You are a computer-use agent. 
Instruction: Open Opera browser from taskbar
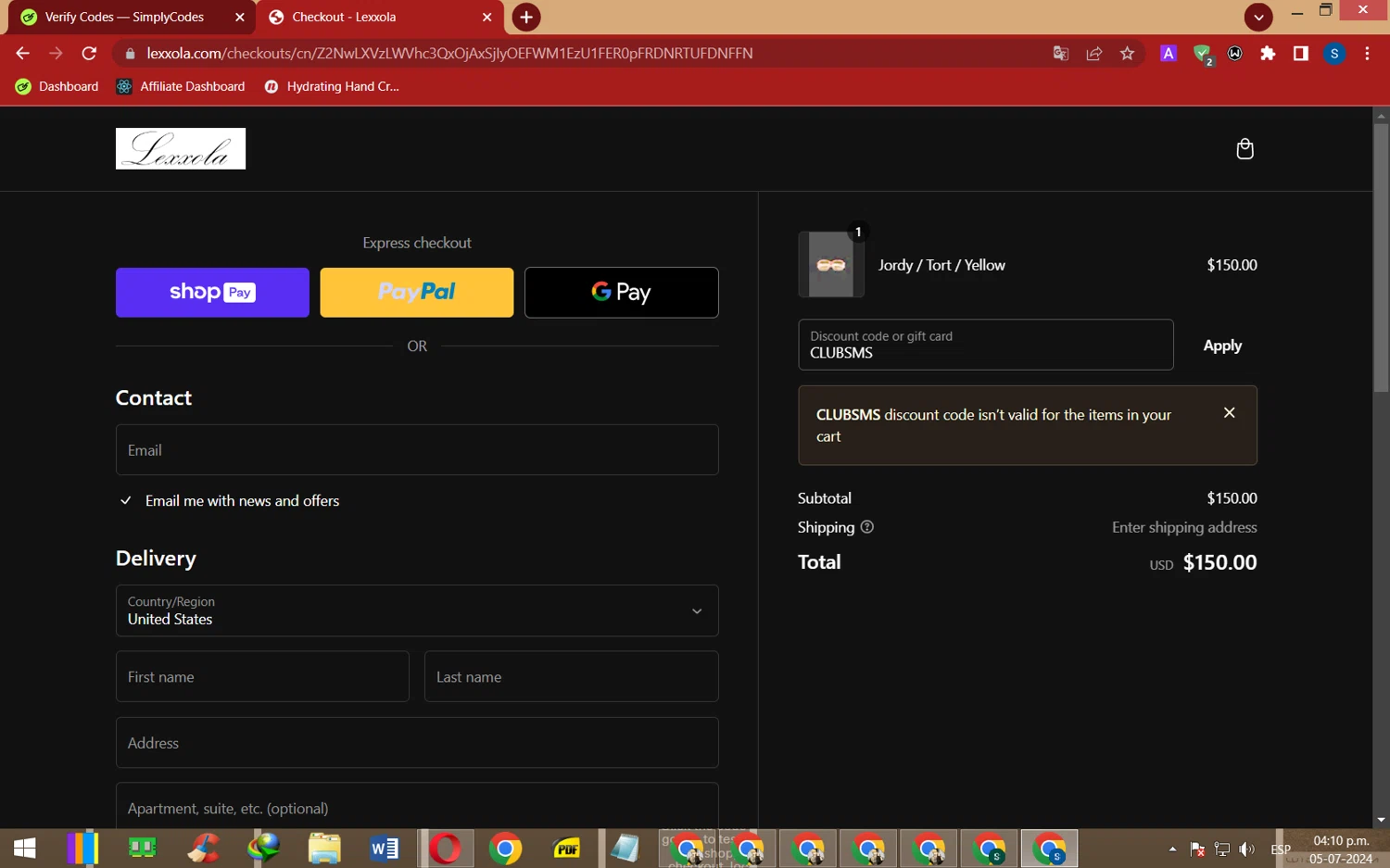[x=445, y=849]
